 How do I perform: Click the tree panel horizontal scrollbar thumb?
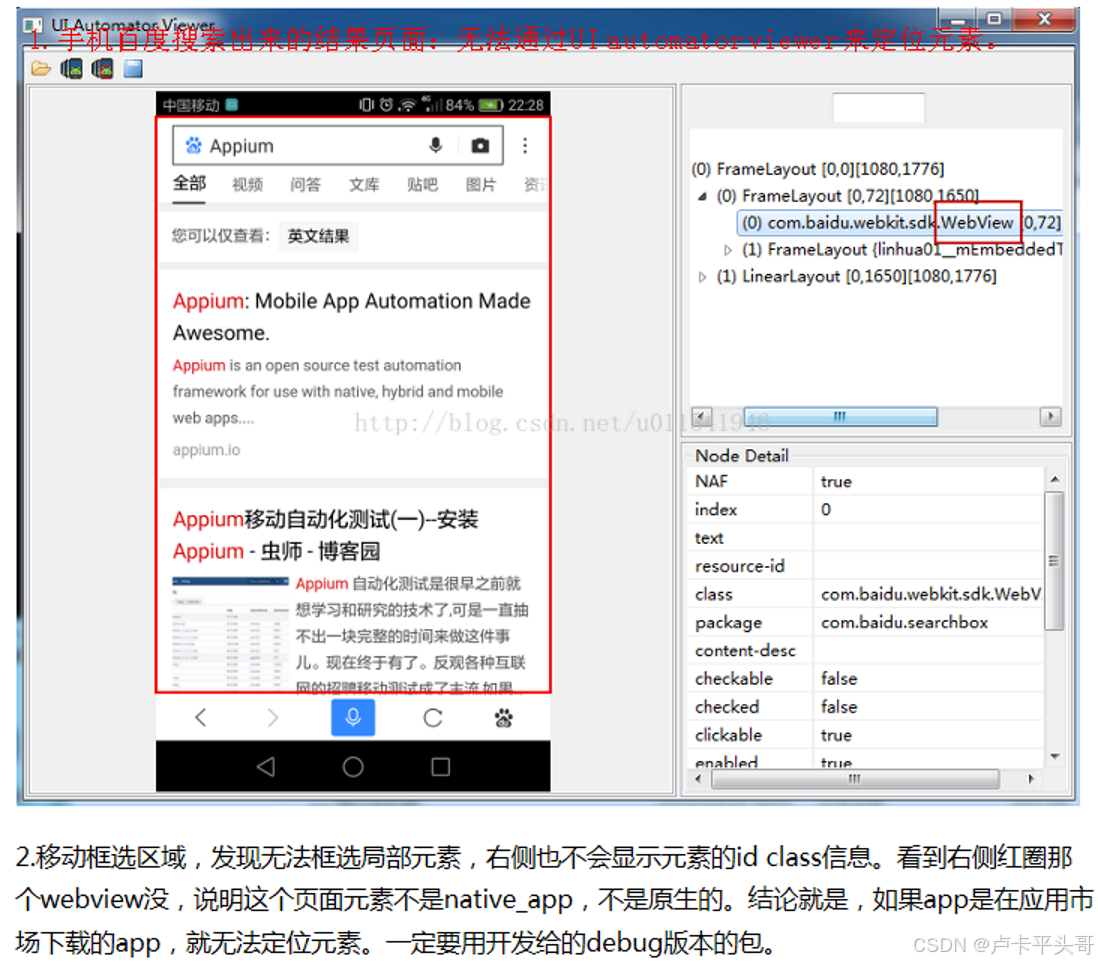point(840,417)
